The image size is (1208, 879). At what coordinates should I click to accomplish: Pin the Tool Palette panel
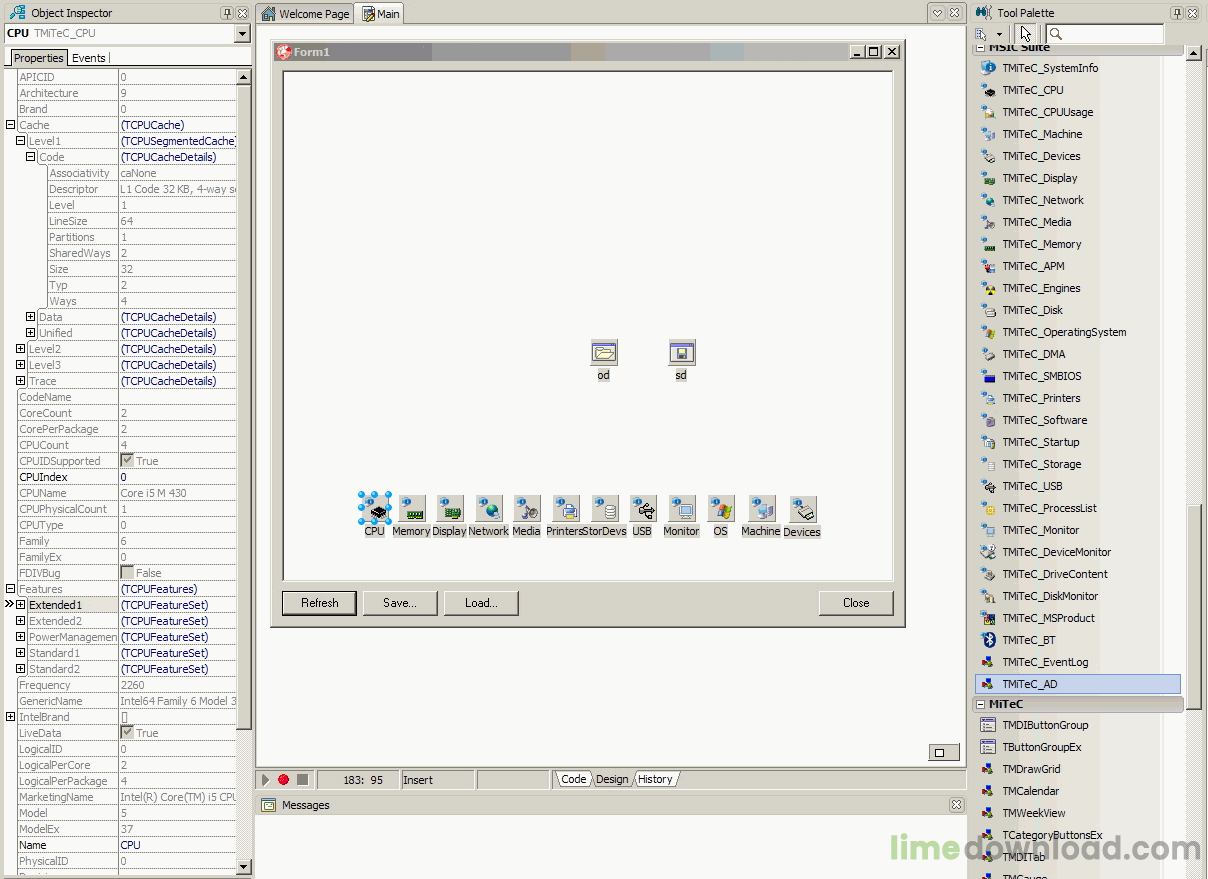[x=1177, y=13]
